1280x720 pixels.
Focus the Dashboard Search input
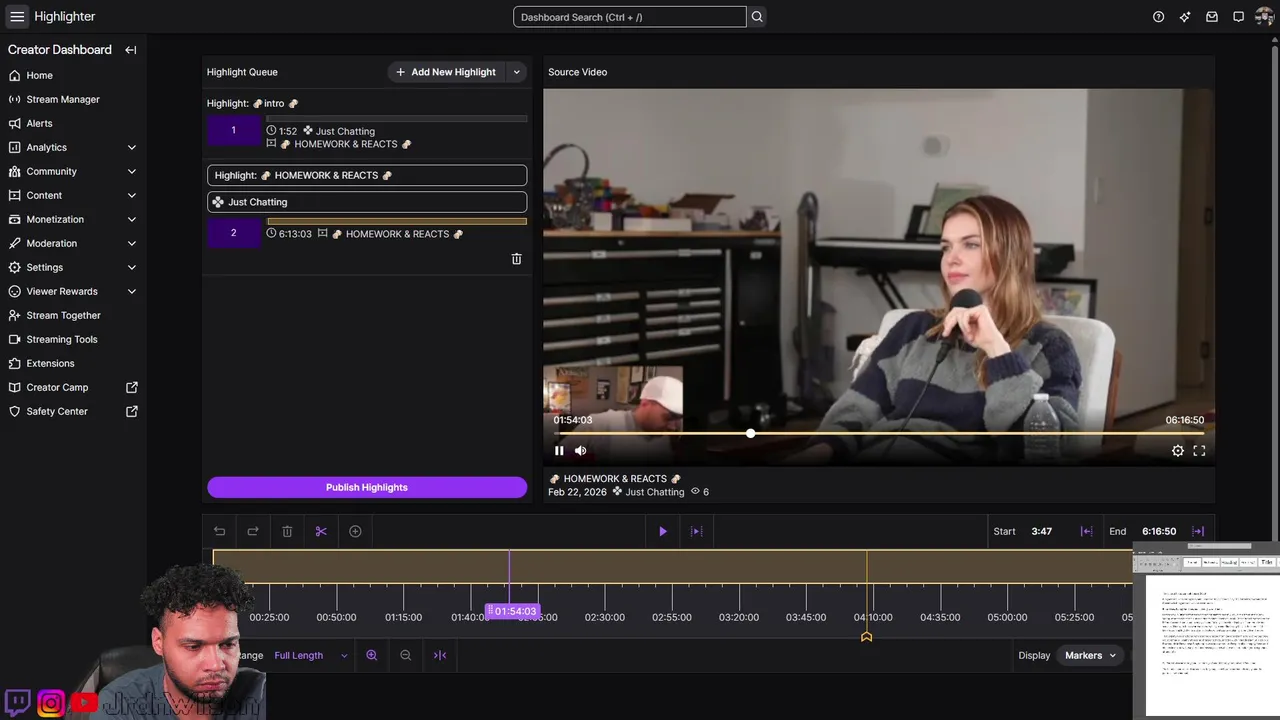coord(630,17)
